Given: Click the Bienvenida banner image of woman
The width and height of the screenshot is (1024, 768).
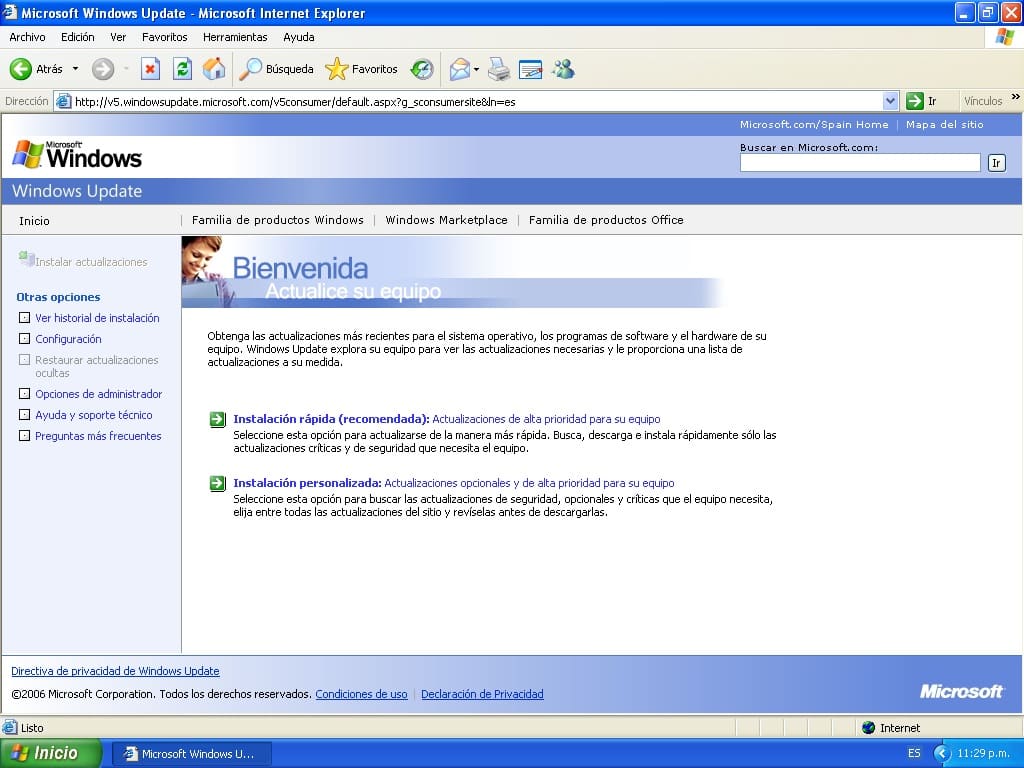Looking at the screenshot, I should pos(208,271).
